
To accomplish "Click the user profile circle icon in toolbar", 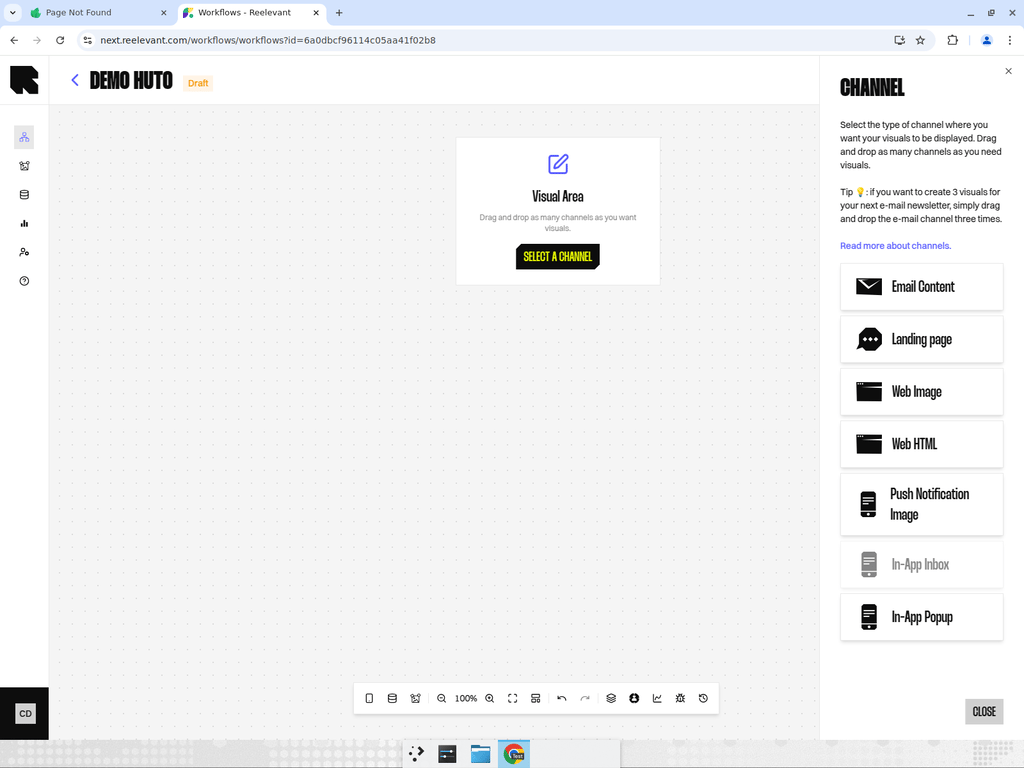I will pos(634,698).
